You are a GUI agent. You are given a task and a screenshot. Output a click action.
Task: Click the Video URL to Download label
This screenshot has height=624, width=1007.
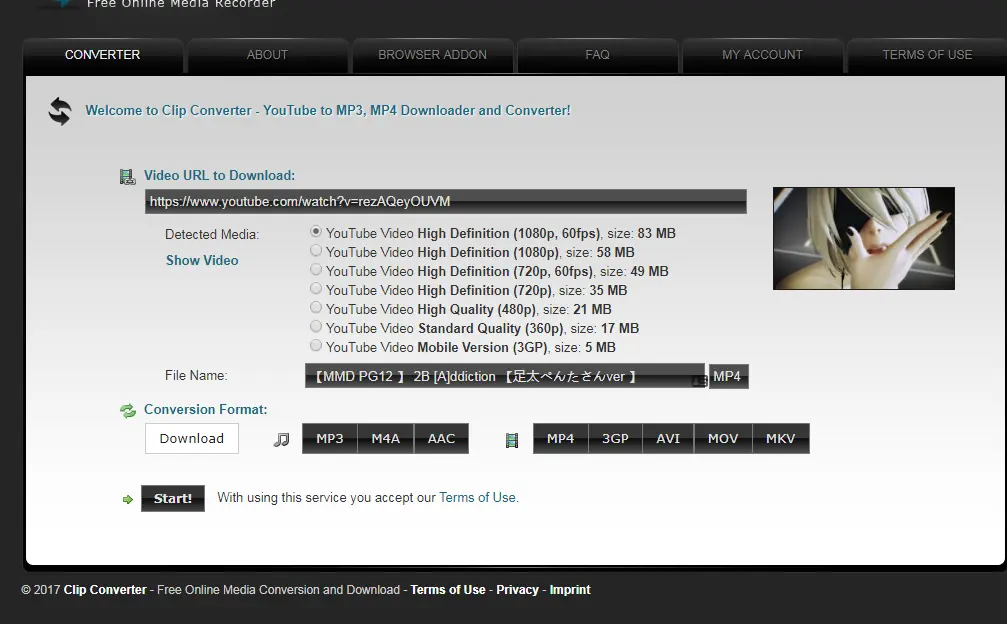coord(219,175)
